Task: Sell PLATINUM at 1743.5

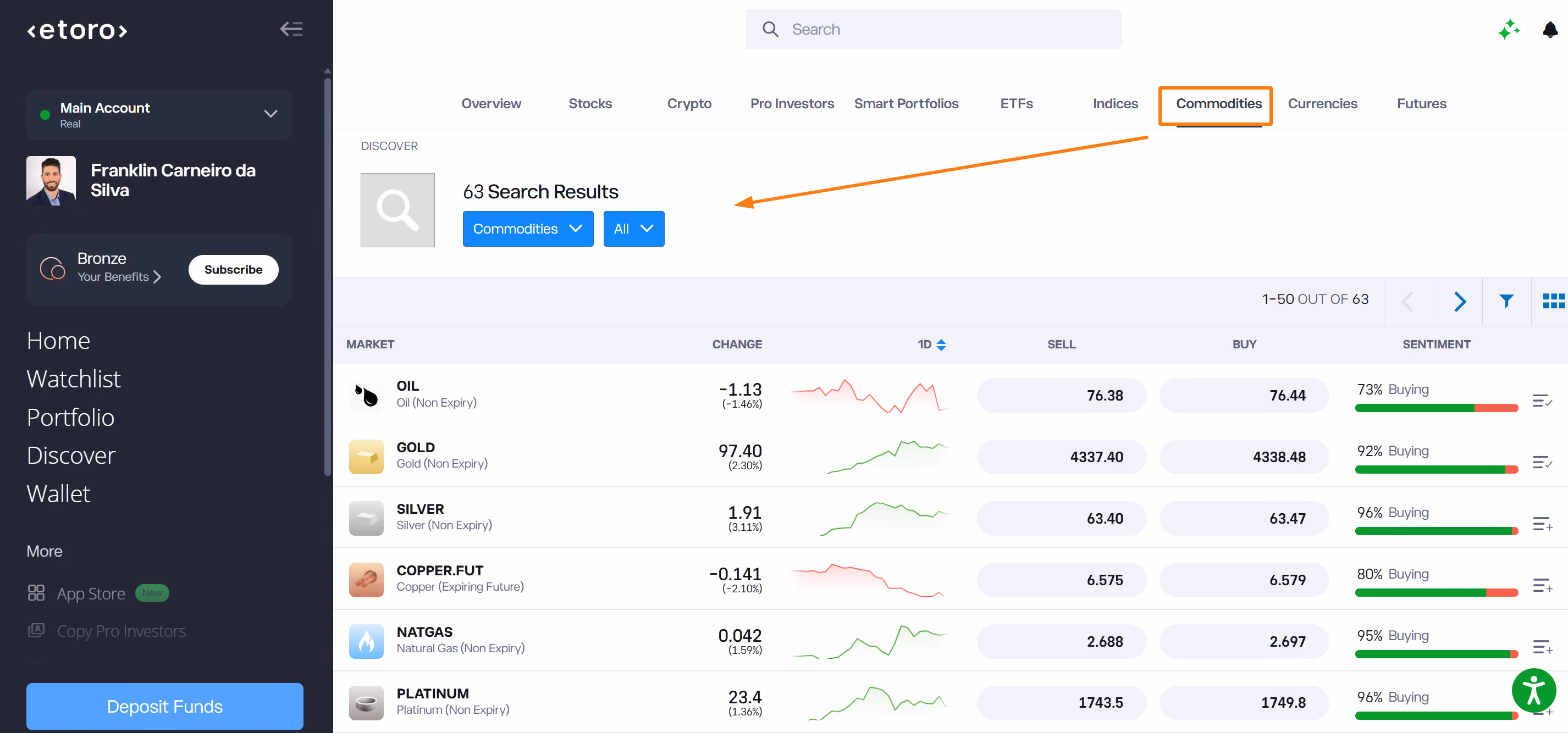Action: point(1061,703)
